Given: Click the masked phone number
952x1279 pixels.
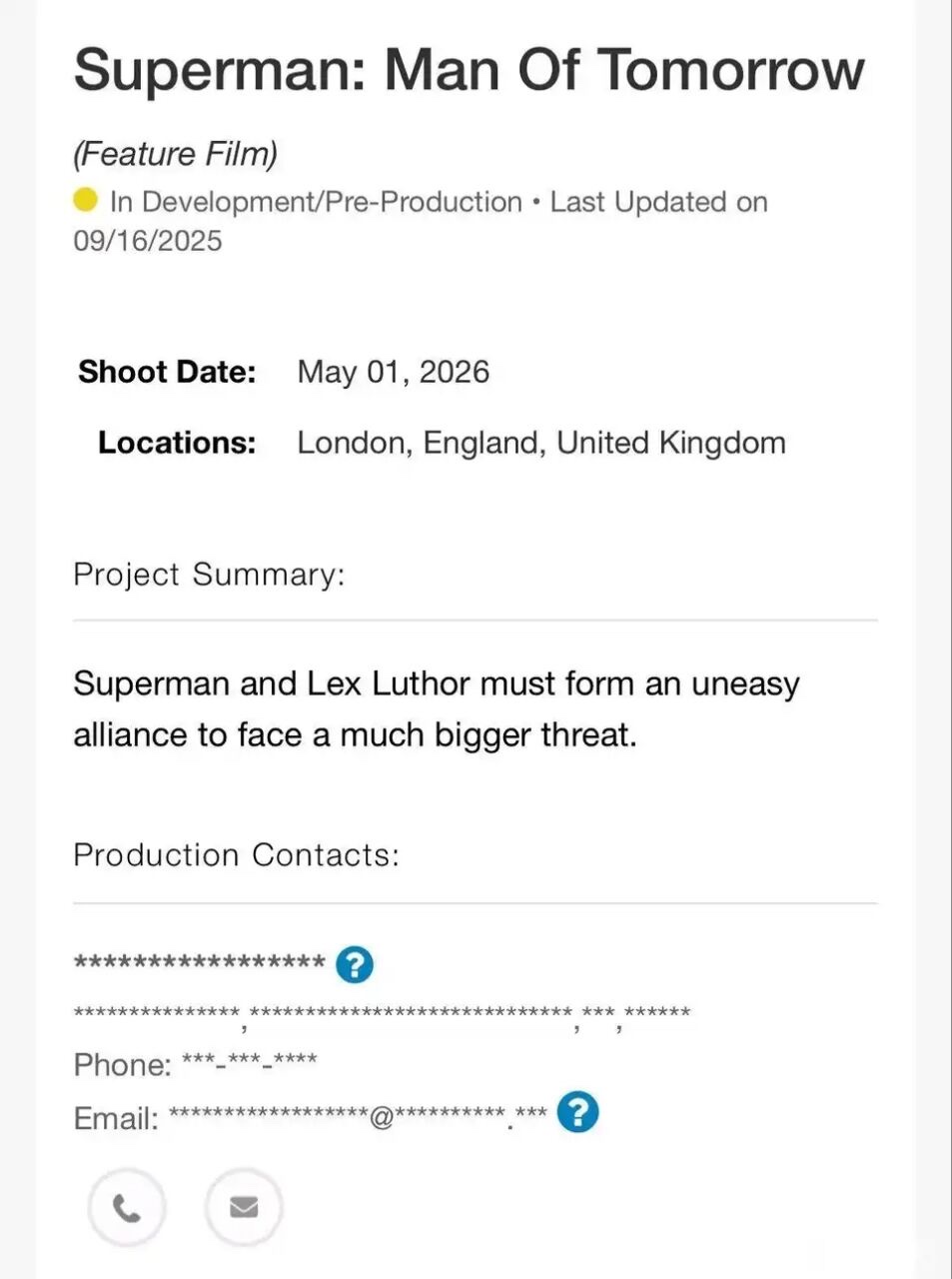Looking at the screenshot, I should tap(249, 1063).
